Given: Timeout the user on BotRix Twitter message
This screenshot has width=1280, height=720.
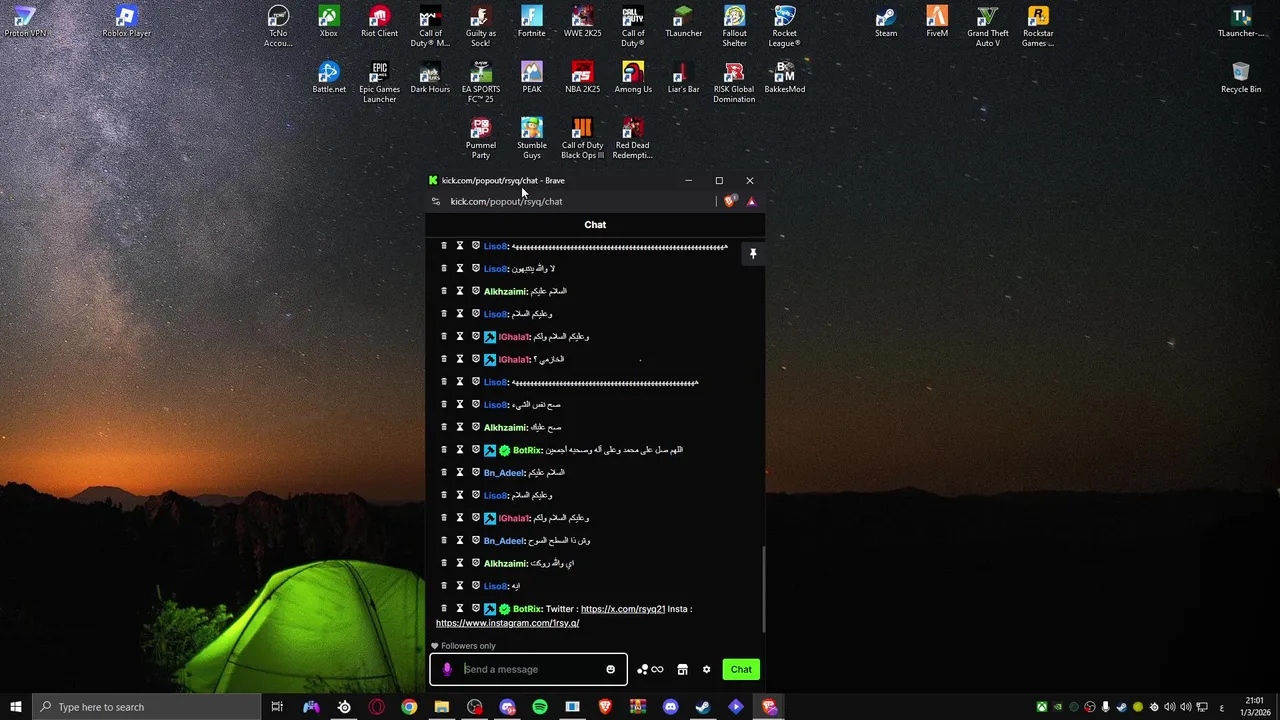Looking at the screenshot, I should [460, 608].
